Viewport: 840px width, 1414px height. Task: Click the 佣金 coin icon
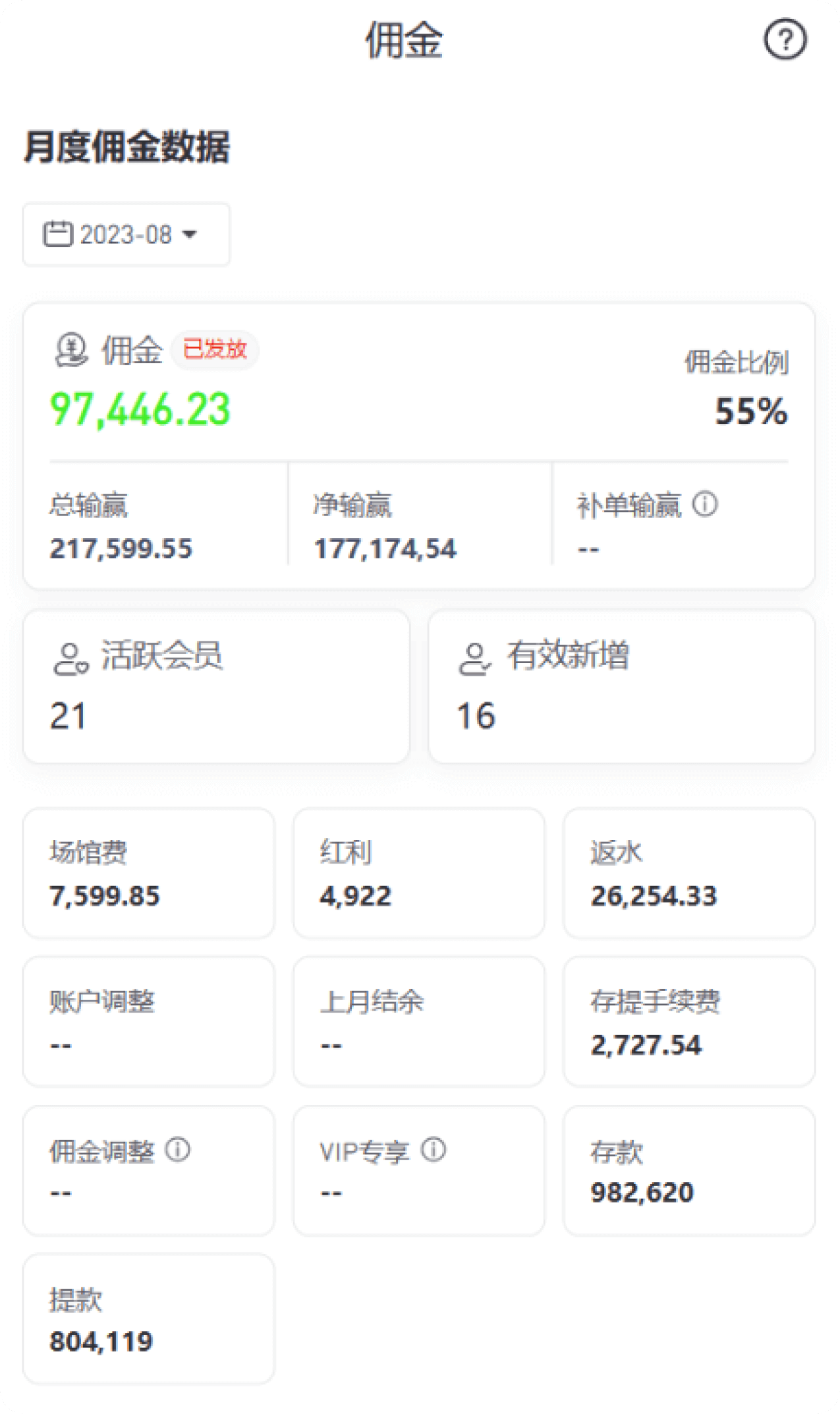[71, 349]
